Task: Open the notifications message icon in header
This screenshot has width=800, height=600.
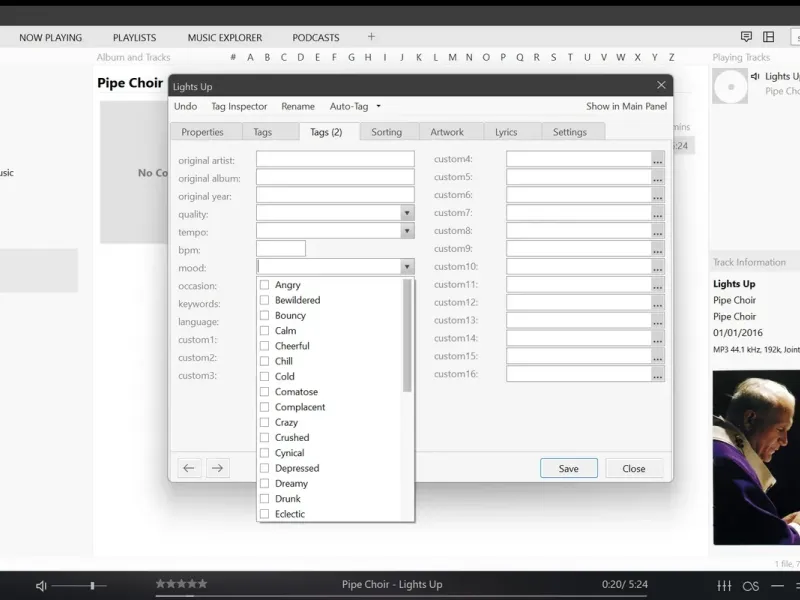Action: (x=746, y=37)
